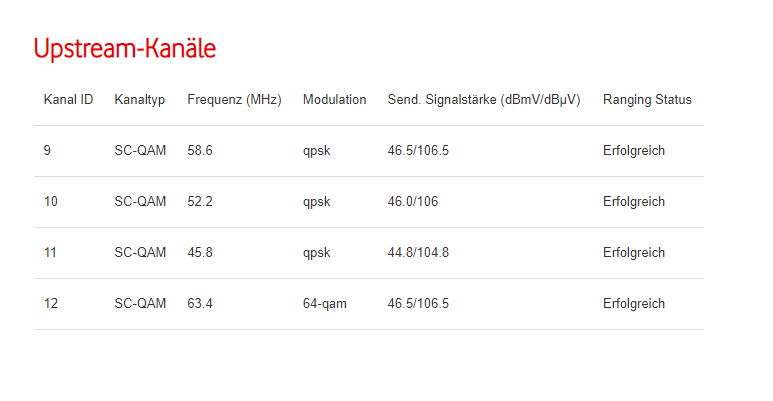Select the 52.2 frequency value
The height and width of the screenshot is (401, 773).
coord(200,202)
